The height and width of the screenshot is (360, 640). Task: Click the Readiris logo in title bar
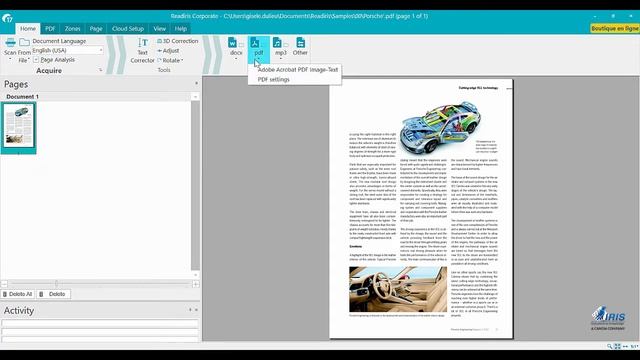(x=7, y=18)
